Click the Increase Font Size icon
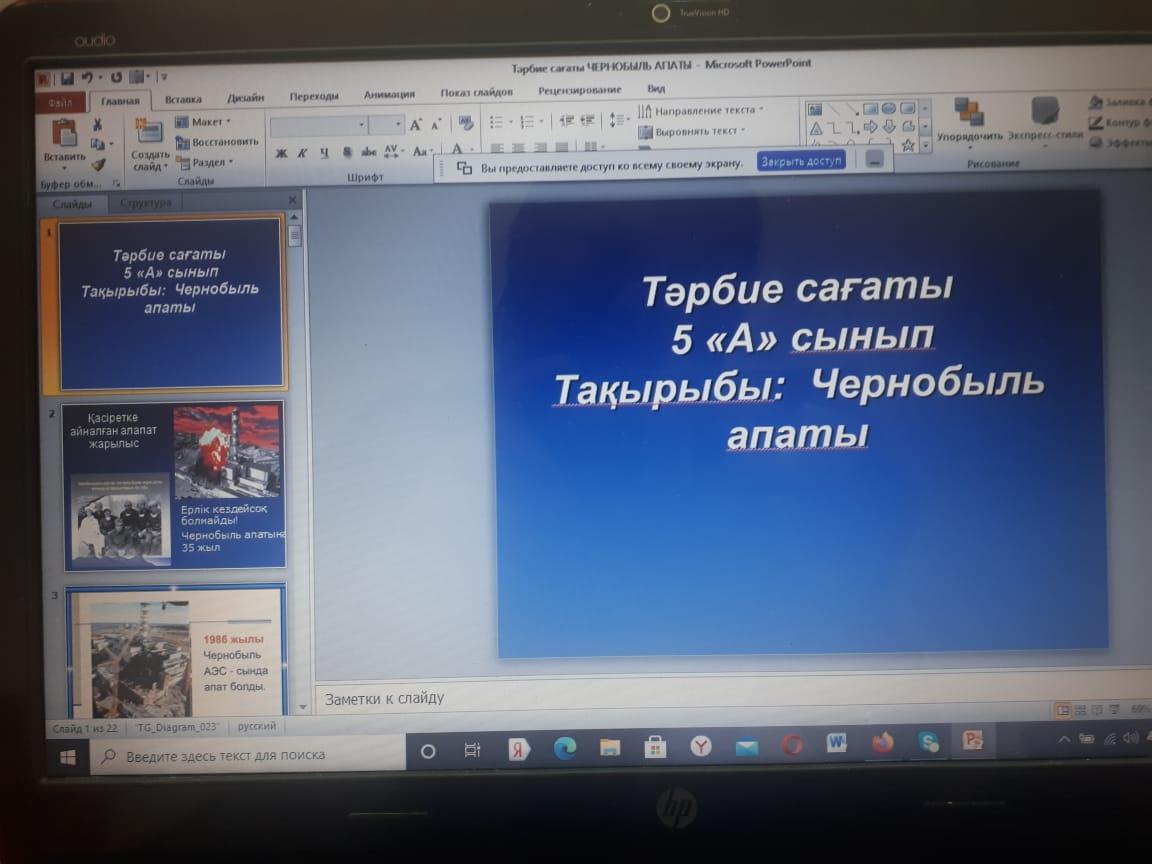This screenshot has height=864, width=1152. [415, 125]
